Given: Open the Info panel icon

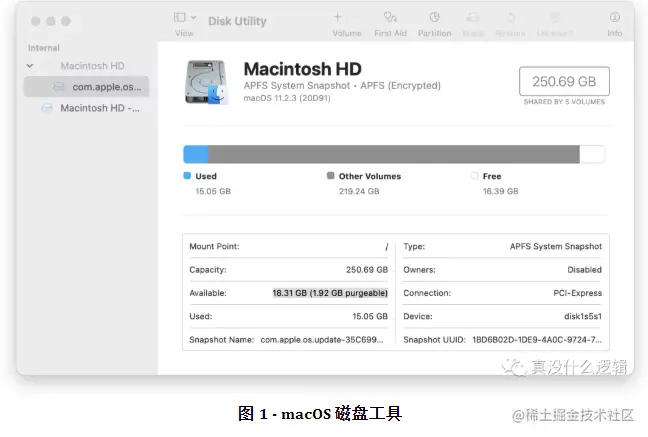Looking at the screenshot, I should point(615,17).
